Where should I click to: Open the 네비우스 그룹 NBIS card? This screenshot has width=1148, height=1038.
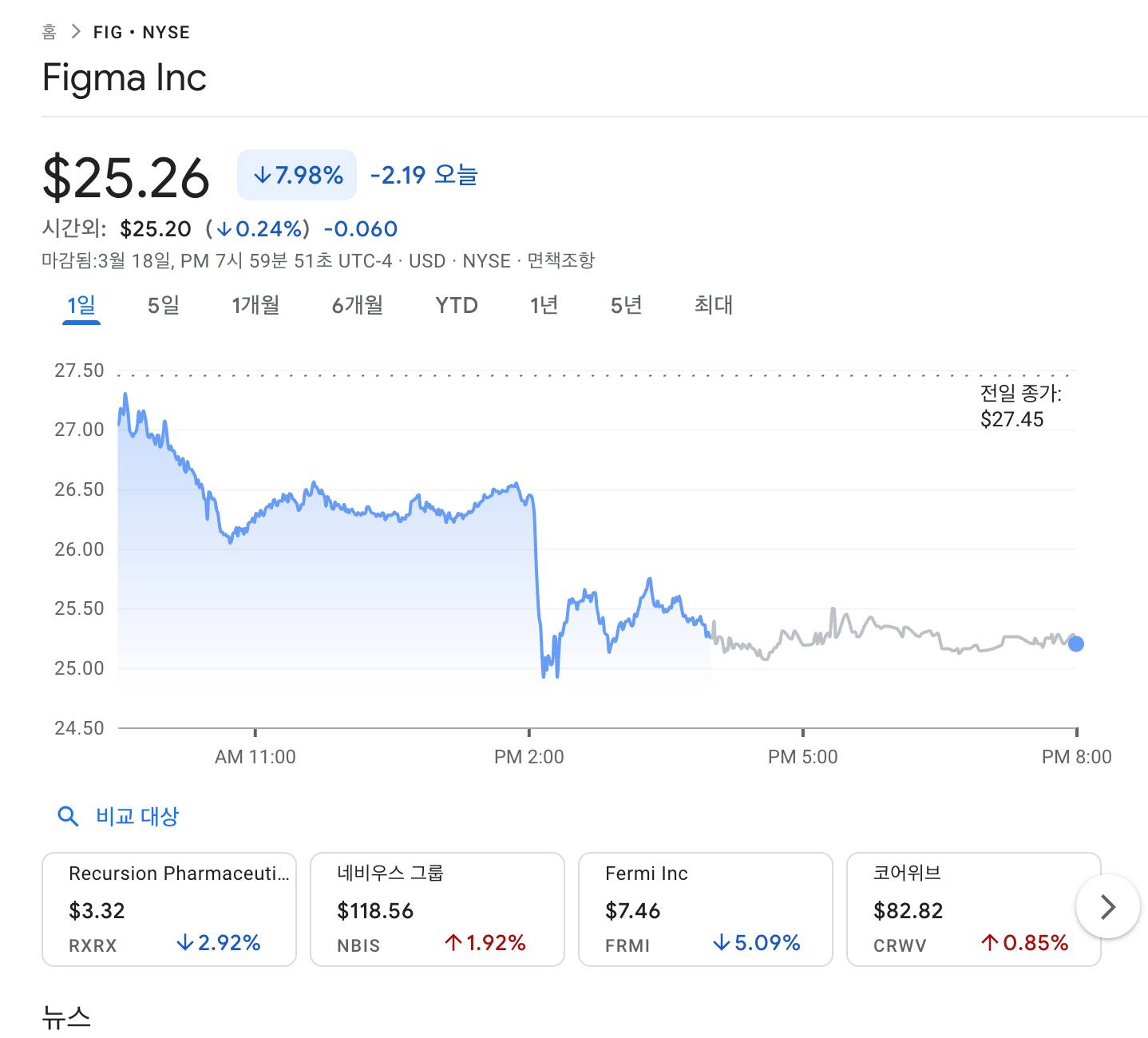437,909
